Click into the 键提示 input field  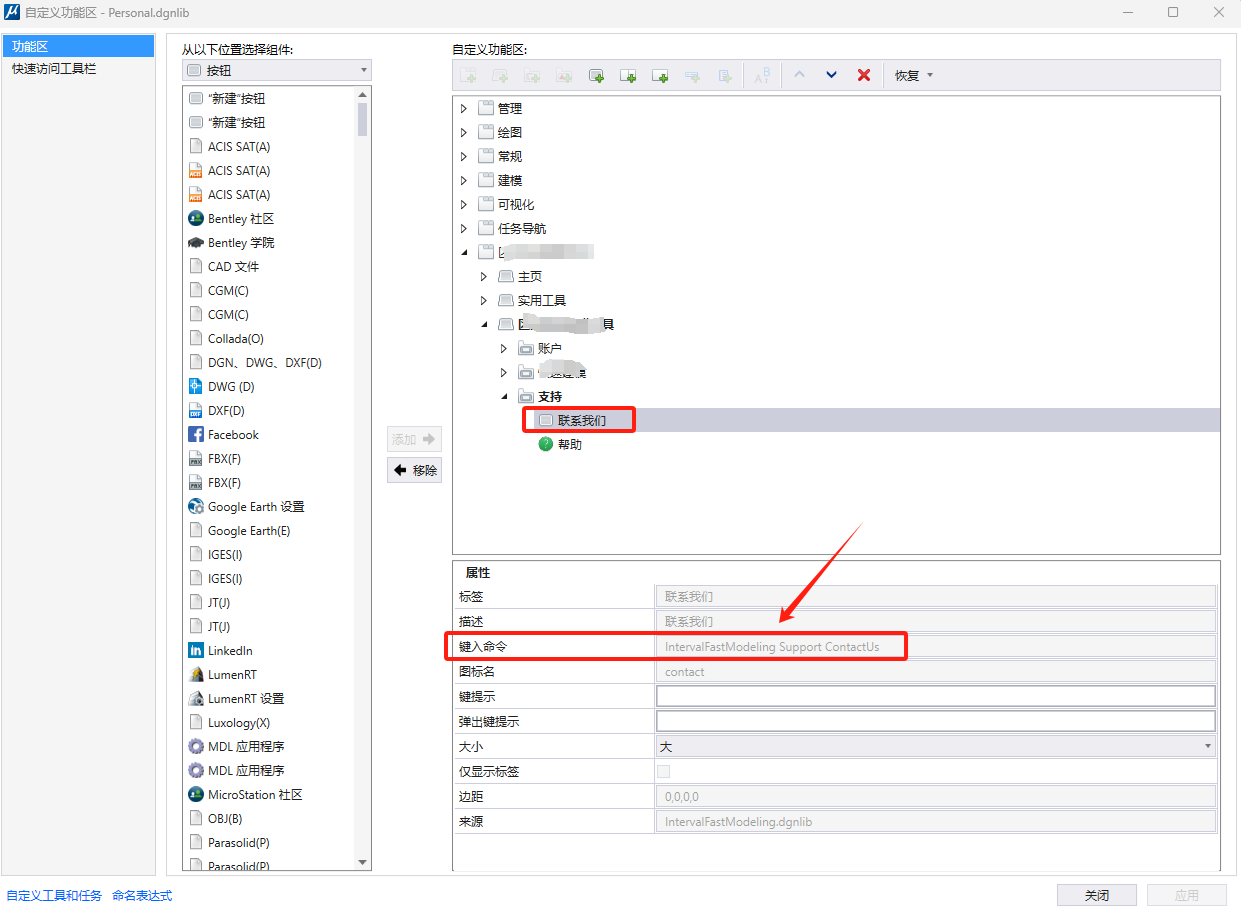935,696
